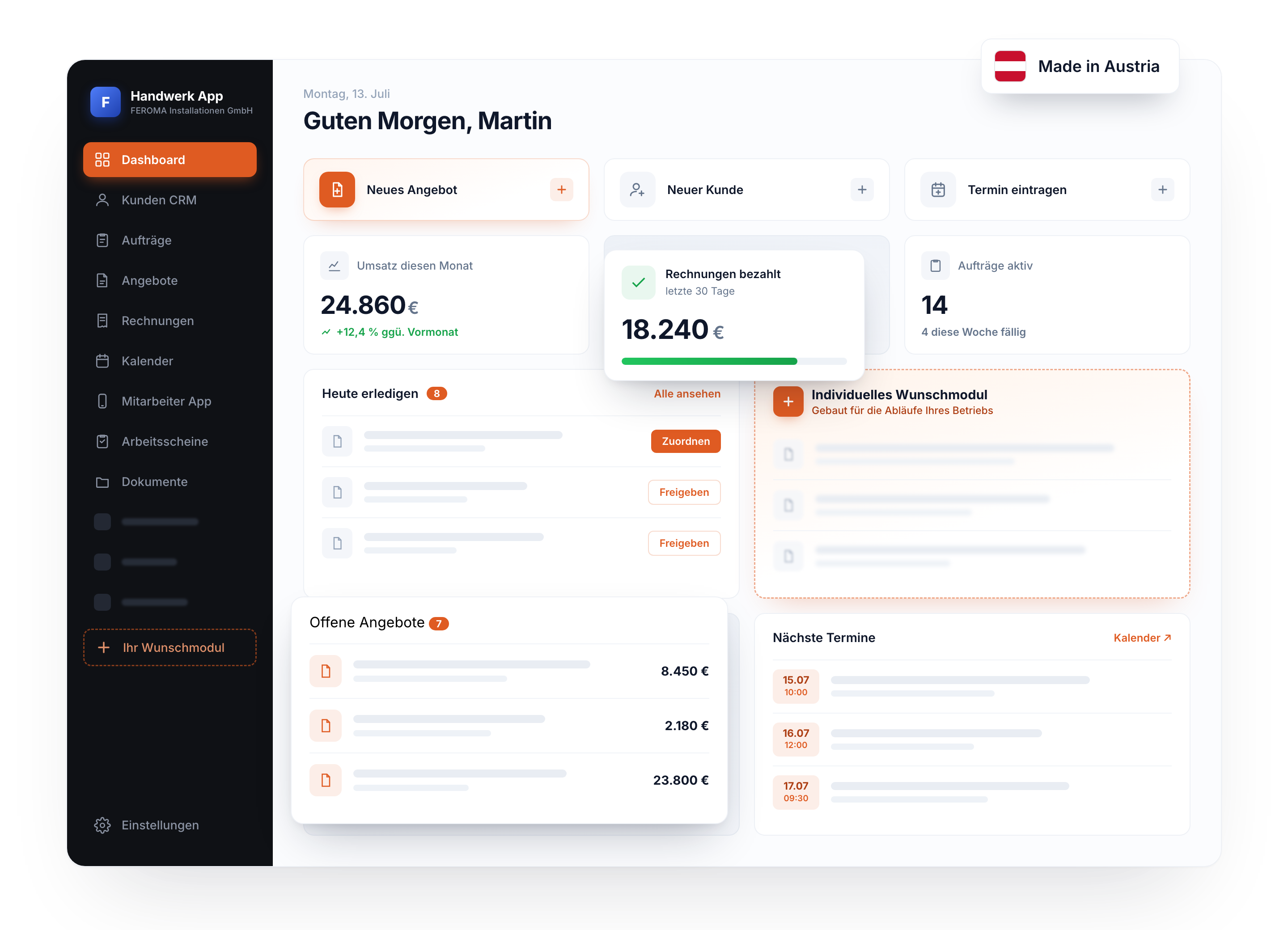1288x930 pixels.
Task: Click the plus on Termin eintragen card
Action: [x=1162, y=190]
